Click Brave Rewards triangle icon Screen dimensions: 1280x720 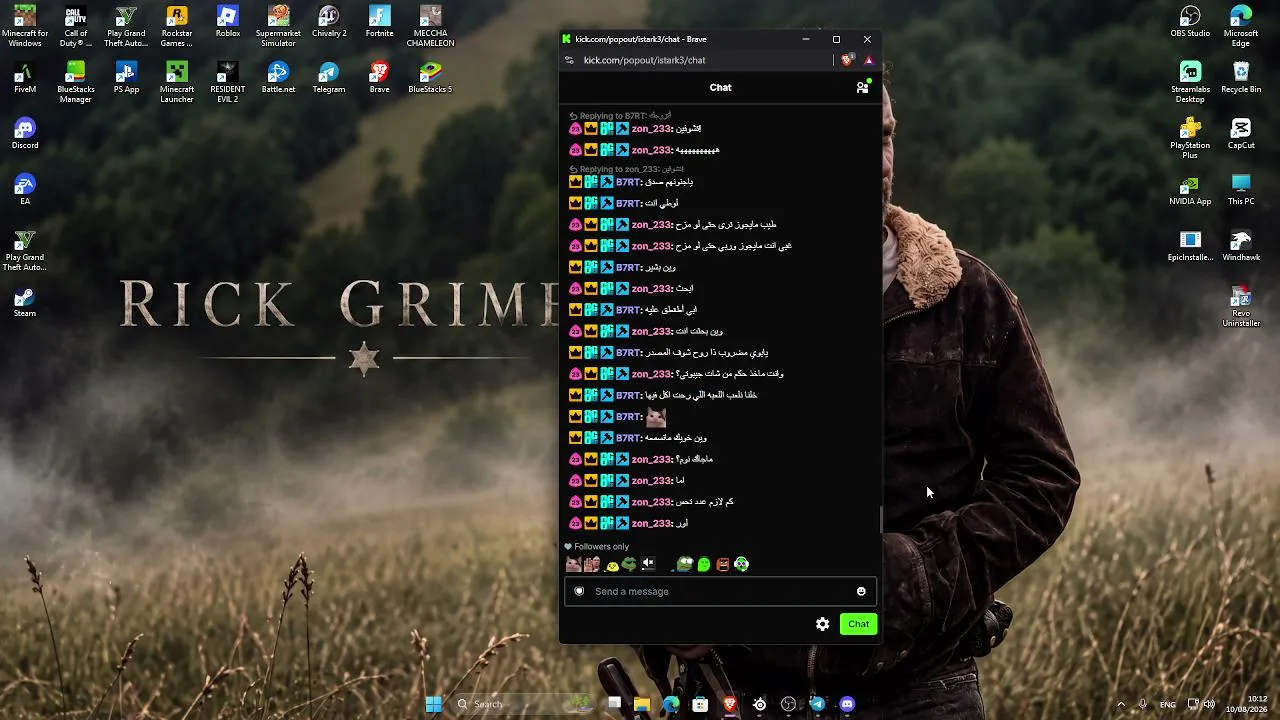[868, 60]
